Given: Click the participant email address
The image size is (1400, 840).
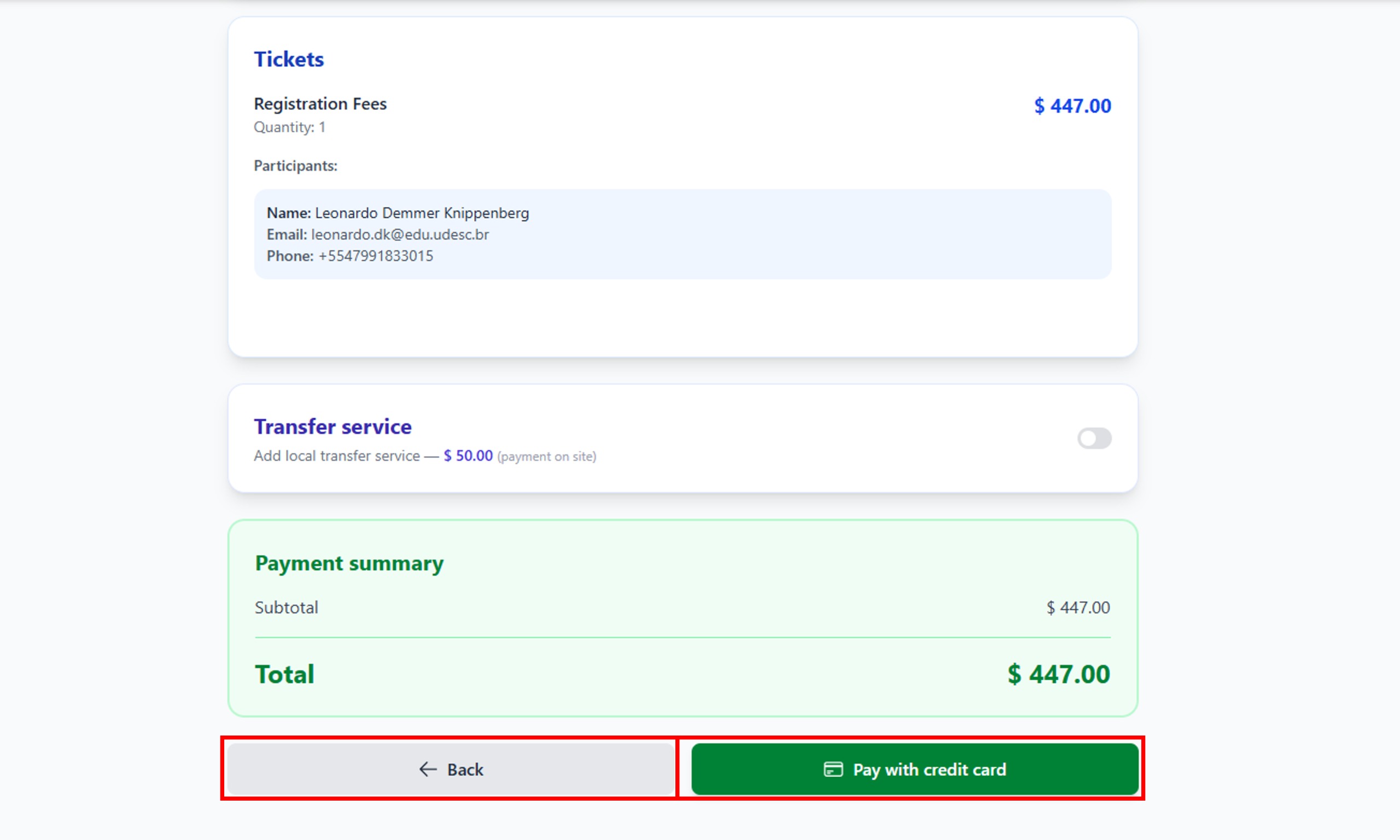Looking at the screenshot, I should coord(400,235).
